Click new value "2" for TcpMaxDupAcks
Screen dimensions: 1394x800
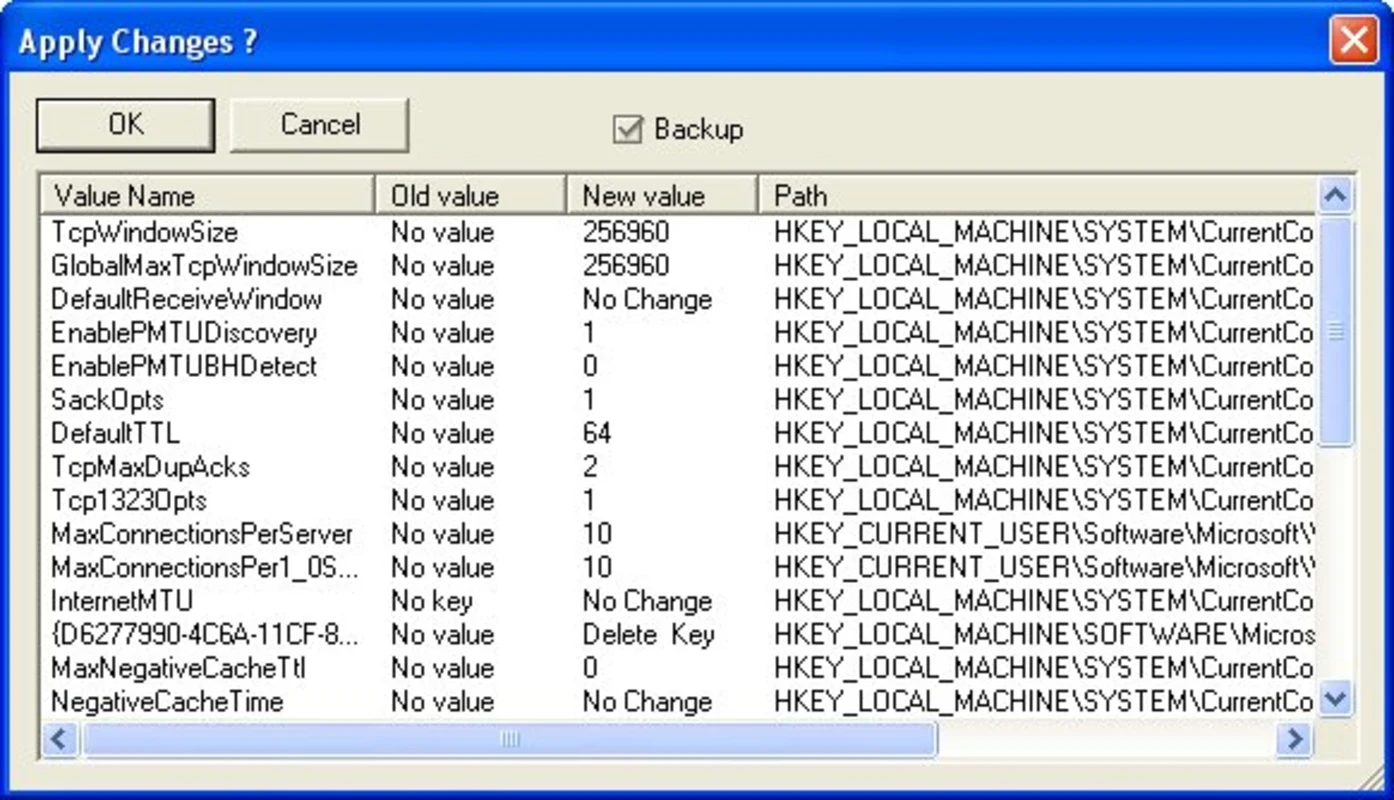pyautogui.click(x=590, y=467)
